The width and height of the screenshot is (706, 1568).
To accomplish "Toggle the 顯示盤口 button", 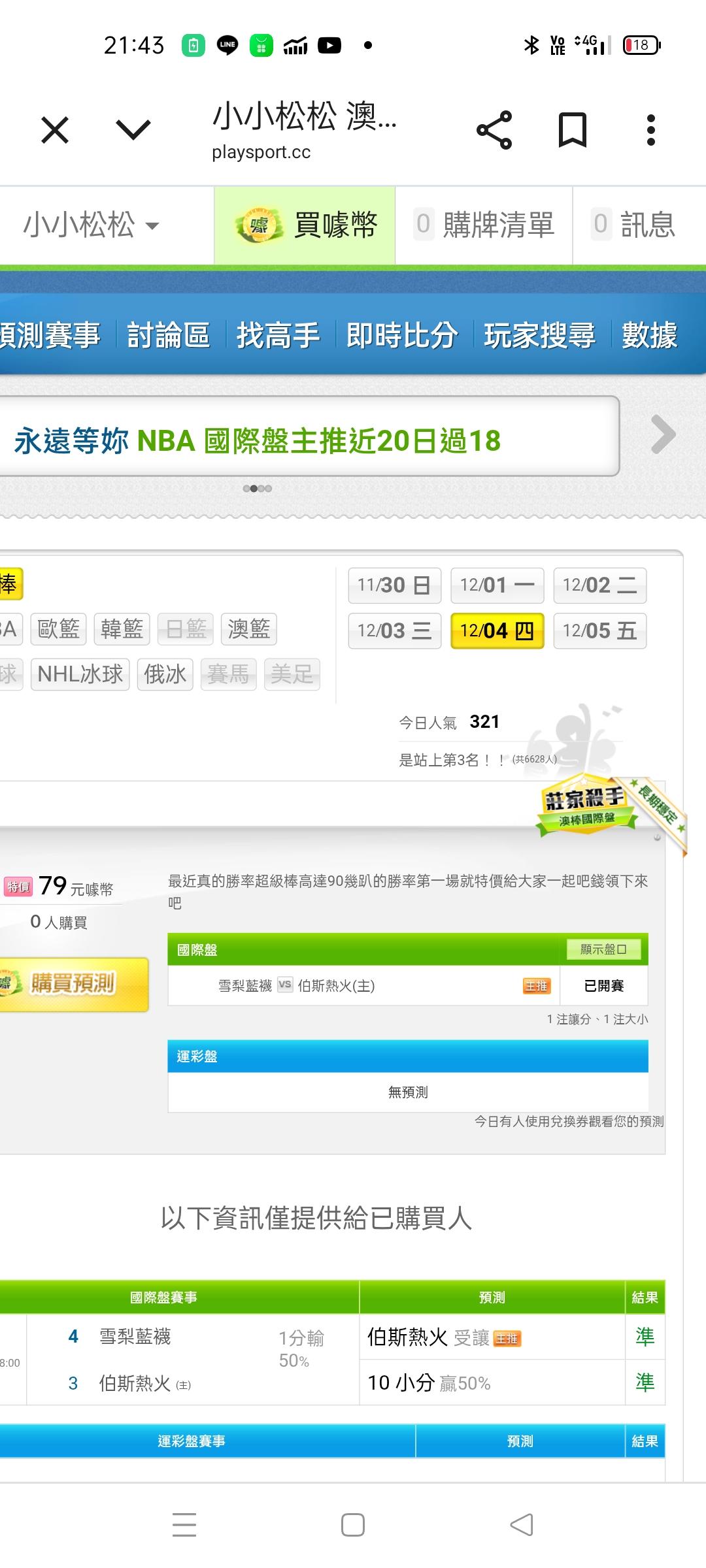I will coord(603,949).
